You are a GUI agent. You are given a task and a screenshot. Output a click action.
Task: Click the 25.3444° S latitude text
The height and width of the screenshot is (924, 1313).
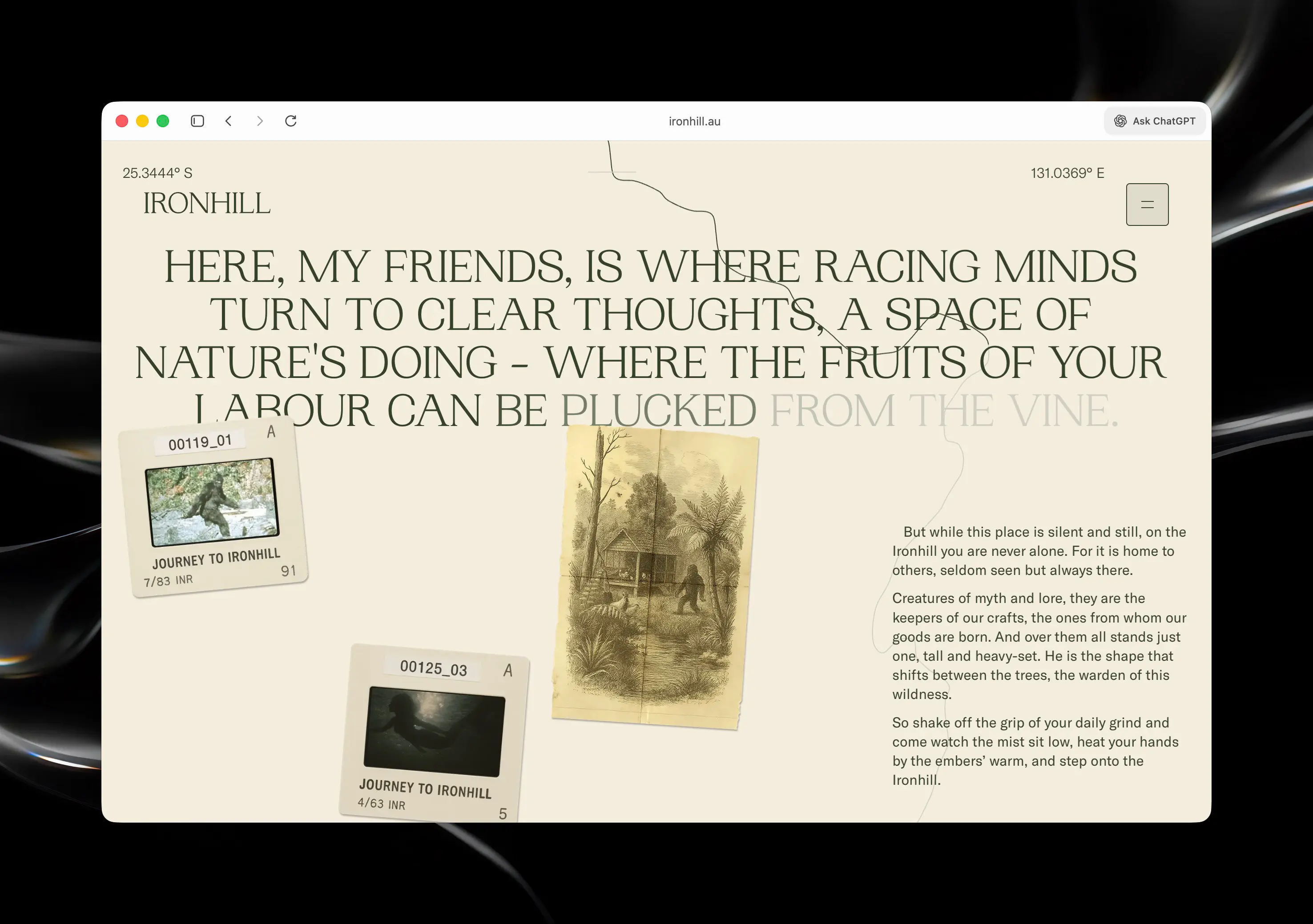coord(157,173)
